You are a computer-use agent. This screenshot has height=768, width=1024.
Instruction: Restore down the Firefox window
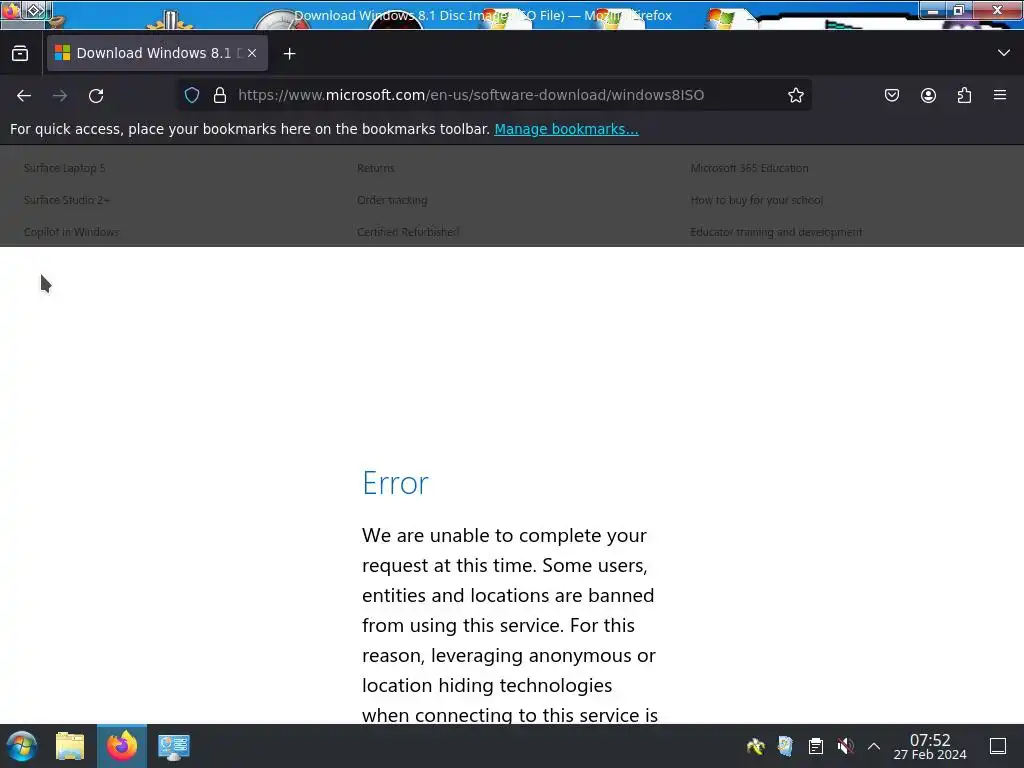point(959,10)
